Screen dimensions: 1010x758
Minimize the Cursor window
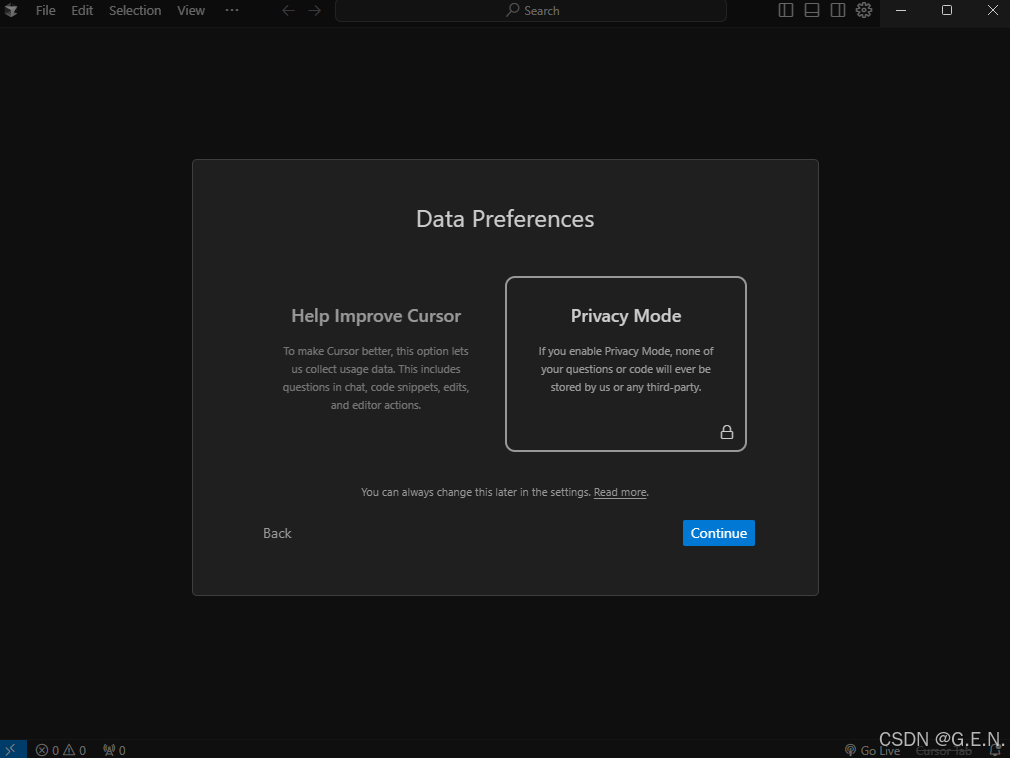[x=900, y=10]
